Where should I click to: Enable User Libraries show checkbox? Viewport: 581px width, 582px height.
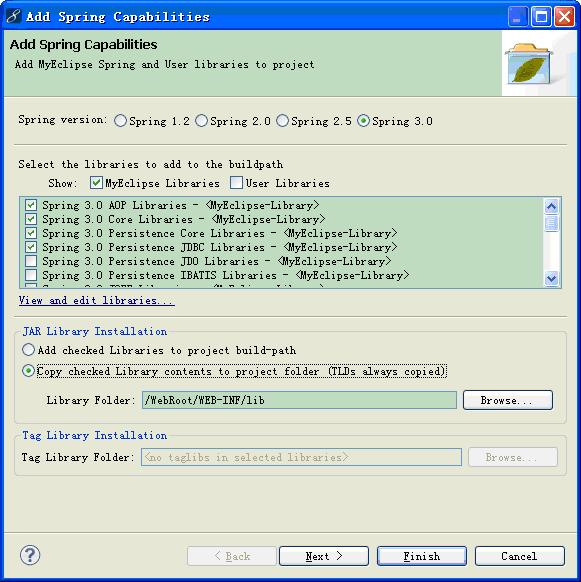[x=236, y=183]
